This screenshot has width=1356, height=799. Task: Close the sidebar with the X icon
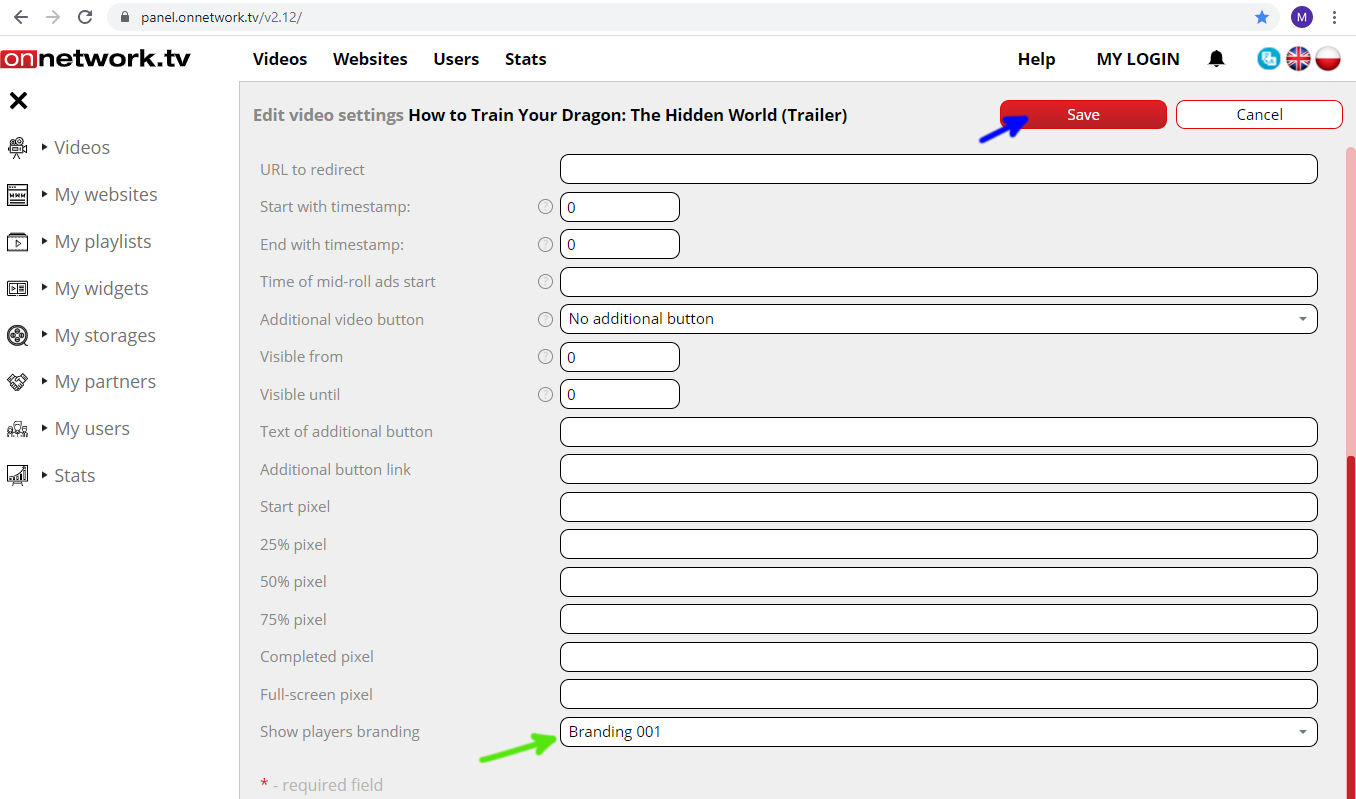18,100
